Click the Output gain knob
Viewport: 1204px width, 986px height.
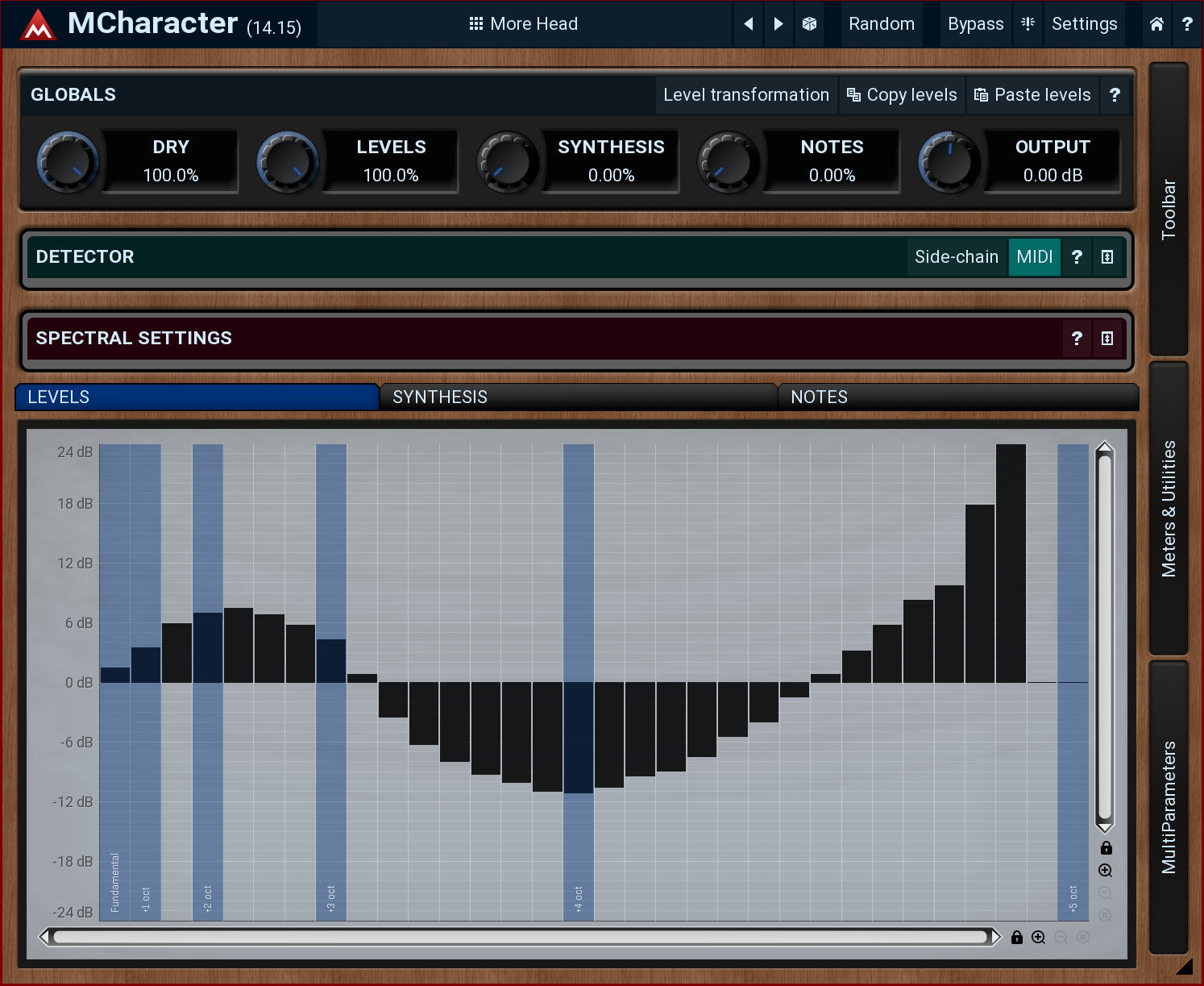pos(949,161)
